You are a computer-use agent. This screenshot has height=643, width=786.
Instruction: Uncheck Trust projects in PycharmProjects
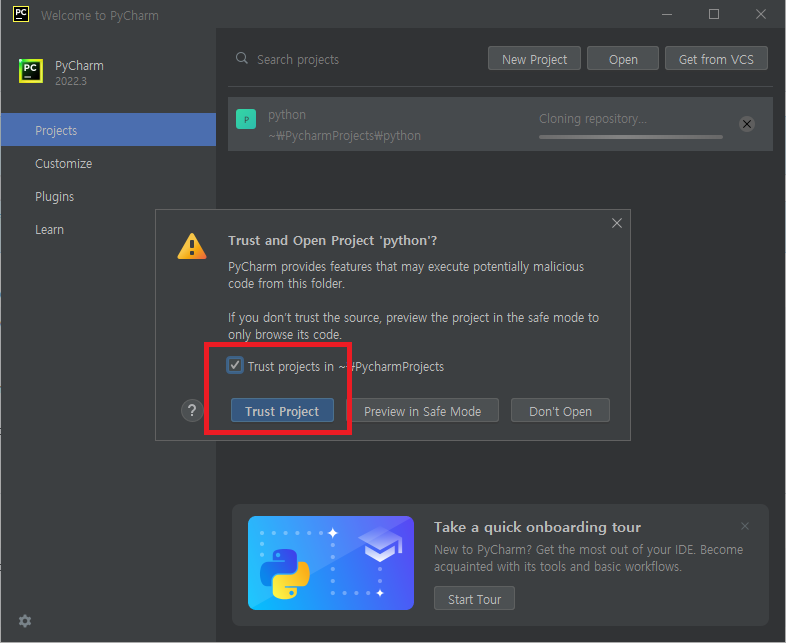(235, 365)
